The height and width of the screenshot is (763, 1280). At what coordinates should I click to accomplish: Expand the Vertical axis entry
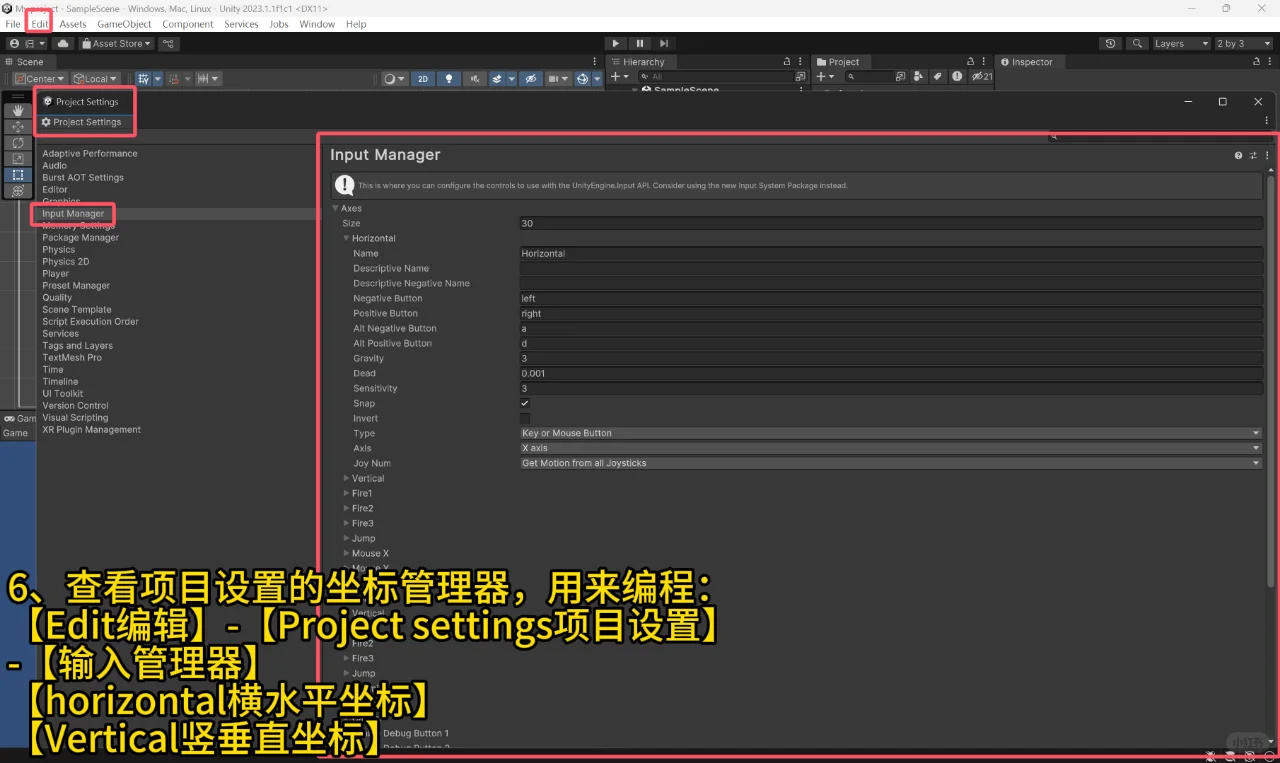tap(348, 478)
